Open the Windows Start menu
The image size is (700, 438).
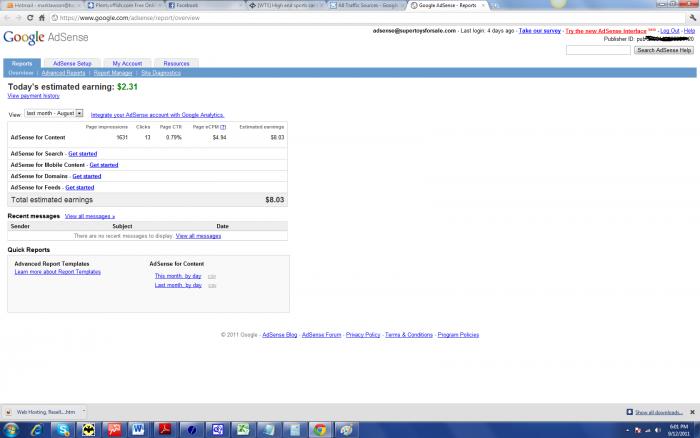coord(11,430)
